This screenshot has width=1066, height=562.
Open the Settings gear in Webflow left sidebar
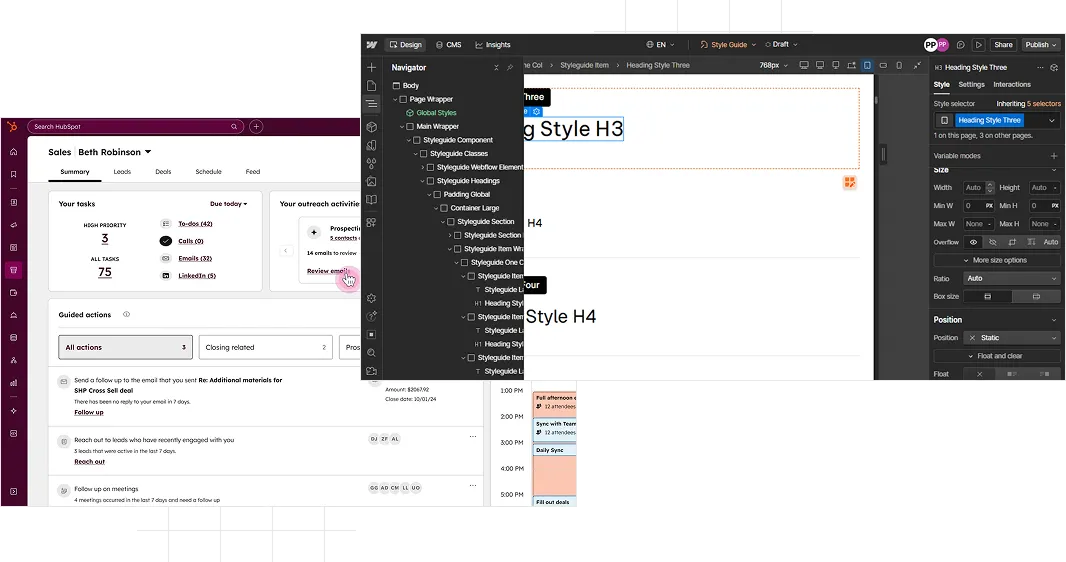[x=371, y=298]
